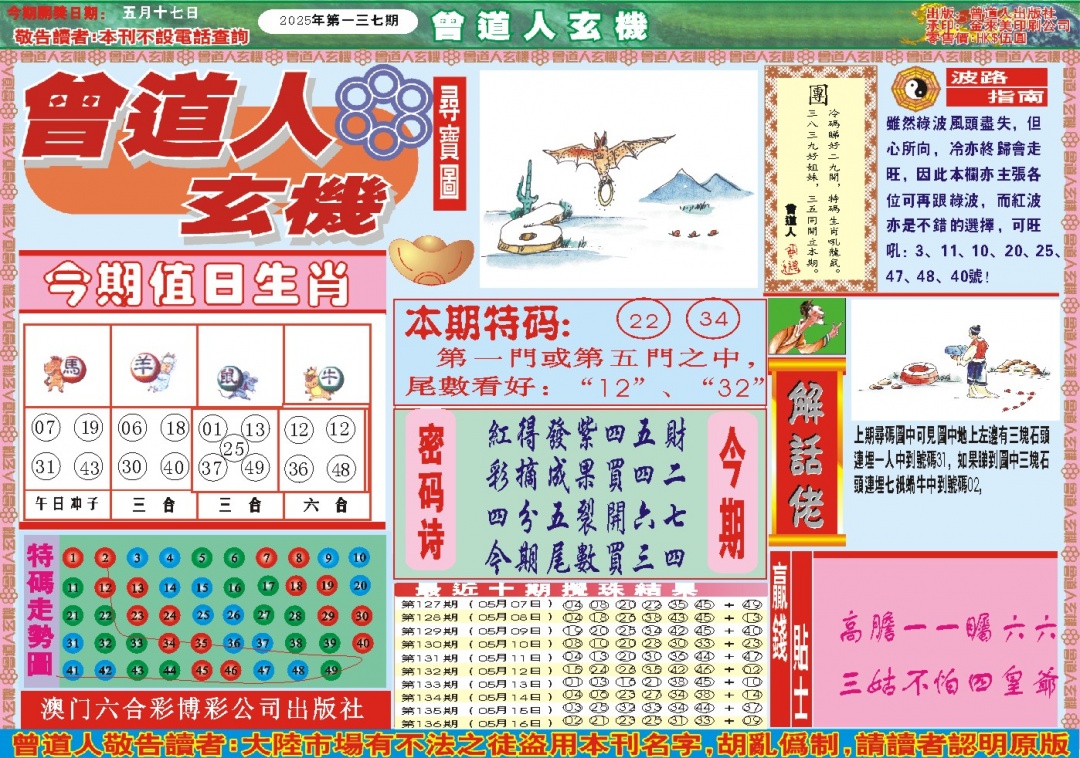
Task: Select red ball 46 in trend chart
Action: pos(231,670)
